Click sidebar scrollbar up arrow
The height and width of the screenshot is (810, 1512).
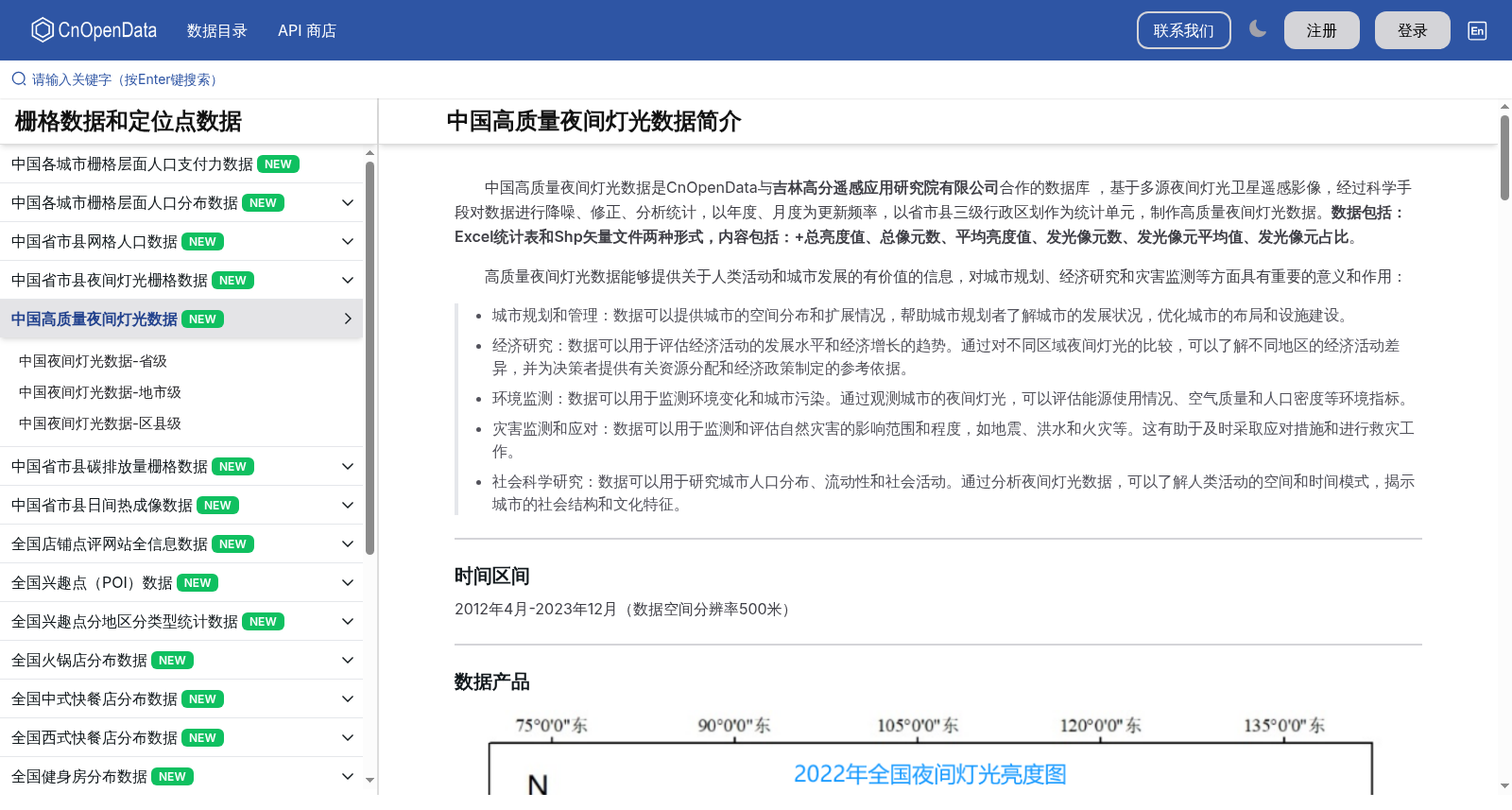(370, 153)
